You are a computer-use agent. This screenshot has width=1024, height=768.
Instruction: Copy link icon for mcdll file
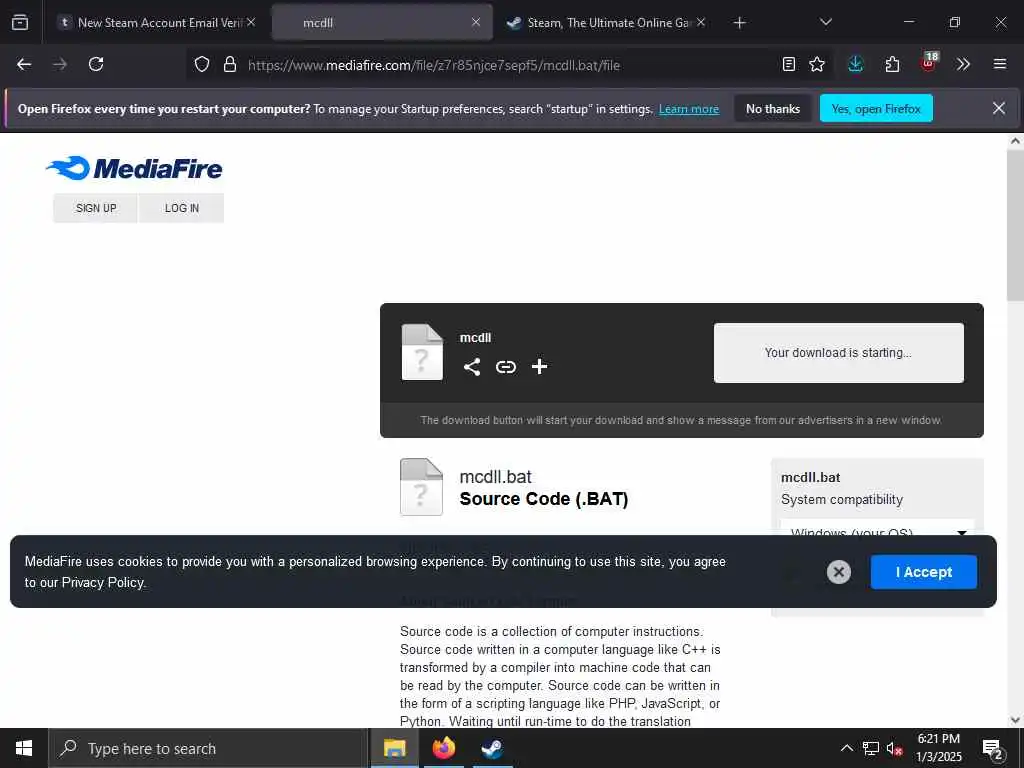505,367
